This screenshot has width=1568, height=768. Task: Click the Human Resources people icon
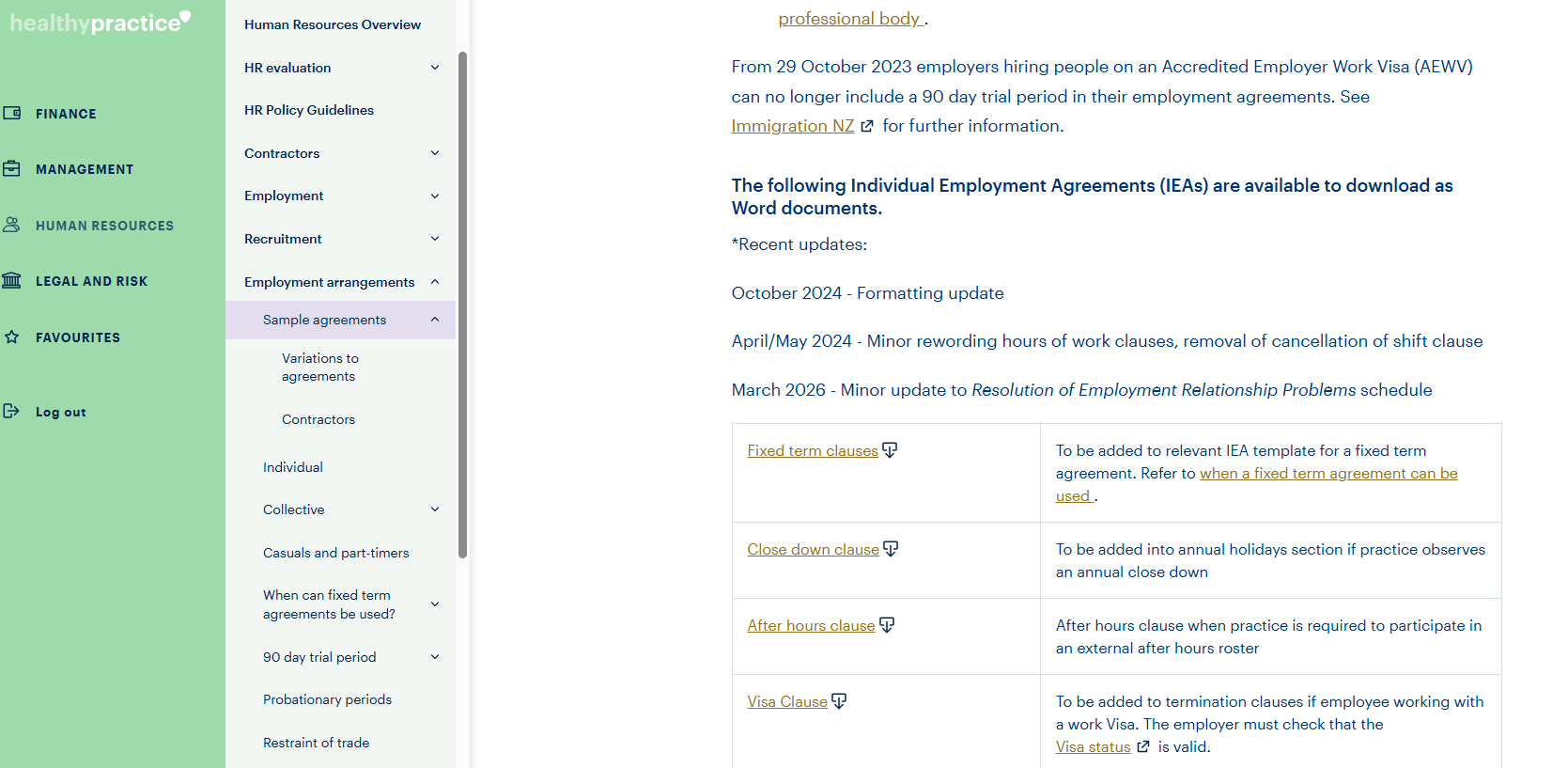tap(12, 225)
